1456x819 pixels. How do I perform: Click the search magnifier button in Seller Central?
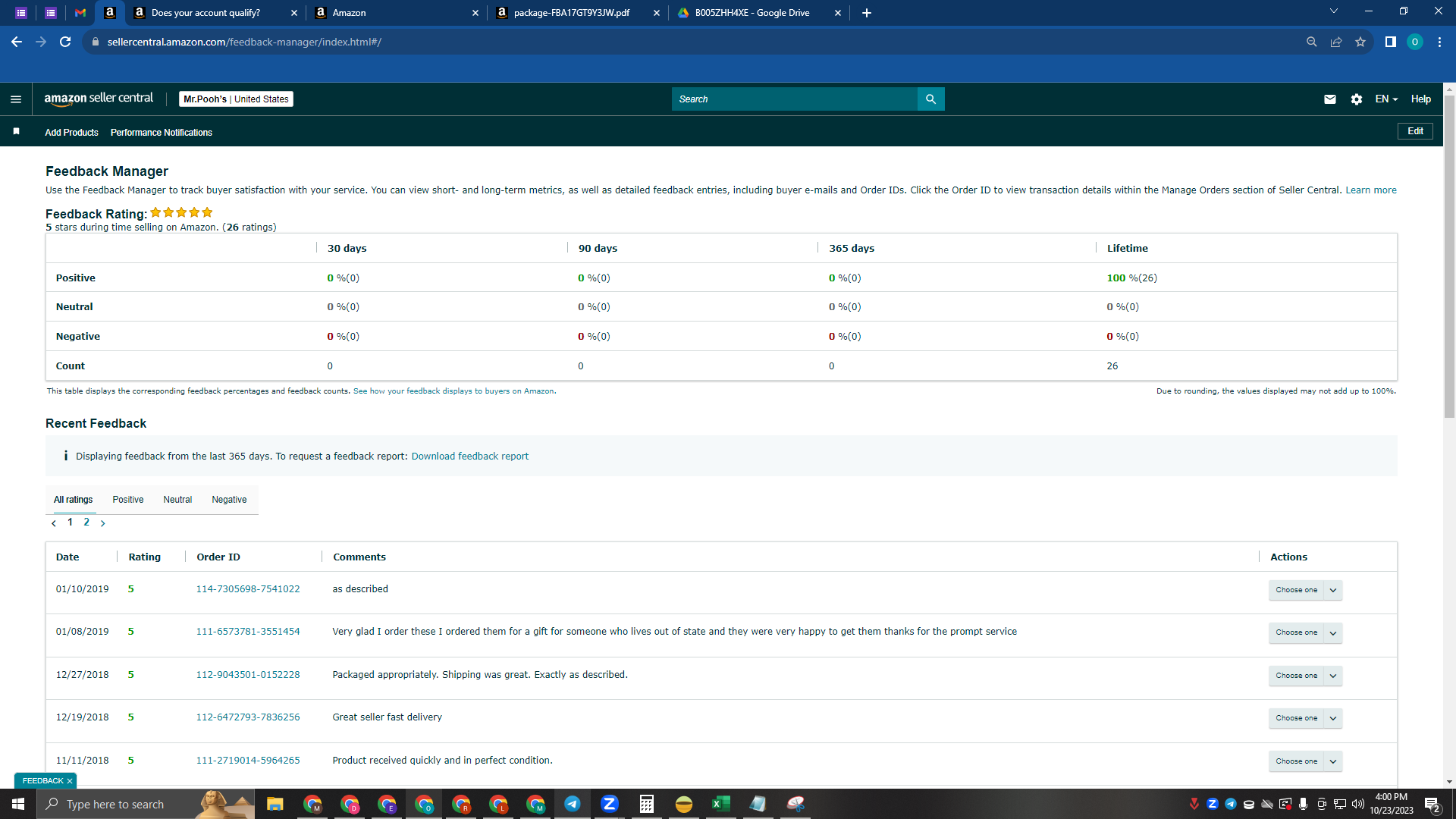pos(930,99)
